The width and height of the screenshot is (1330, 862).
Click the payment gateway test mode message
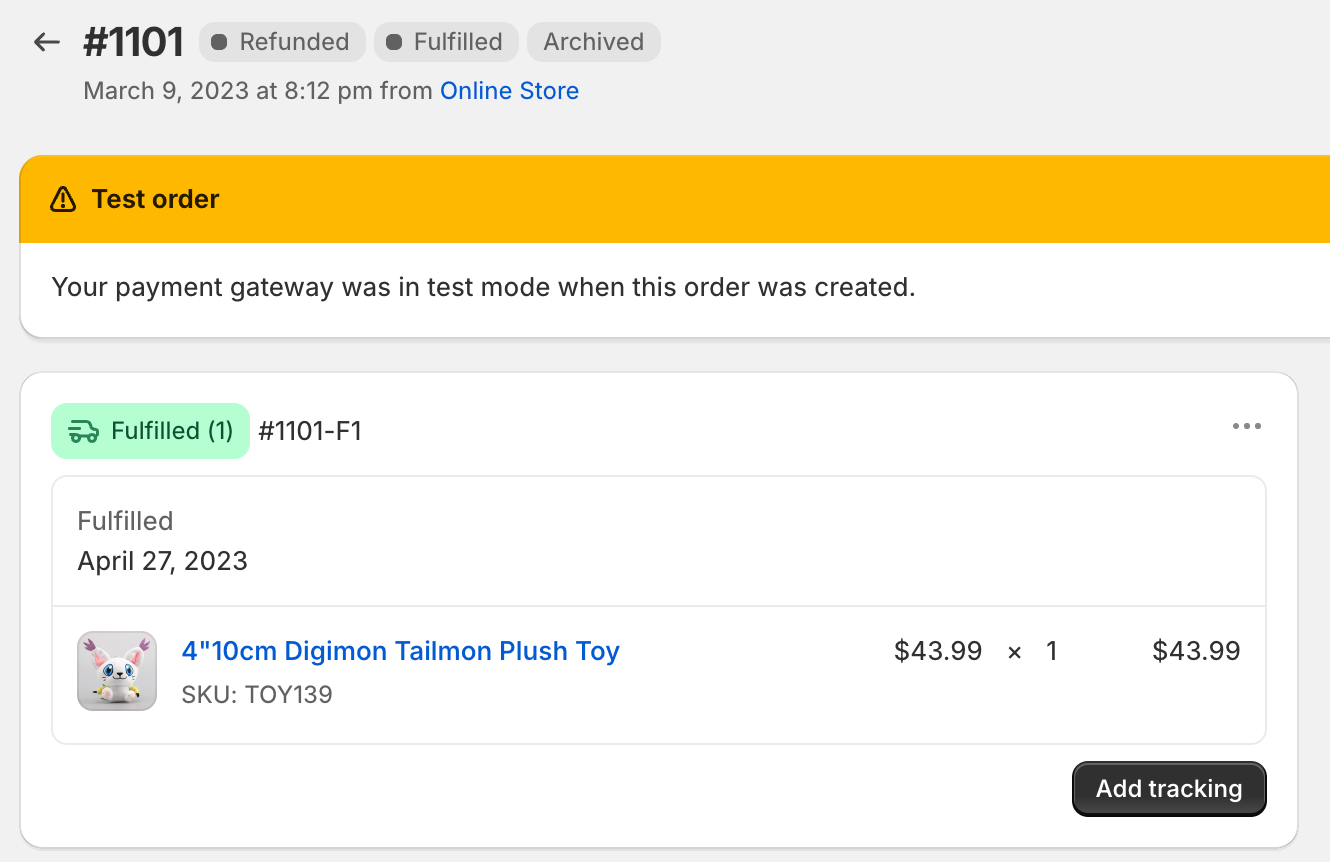pyautogui.click(x=483, y=288)
